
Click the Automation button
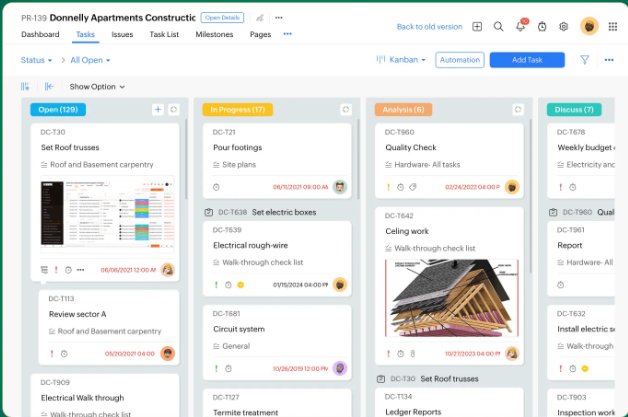coord(460,60)
